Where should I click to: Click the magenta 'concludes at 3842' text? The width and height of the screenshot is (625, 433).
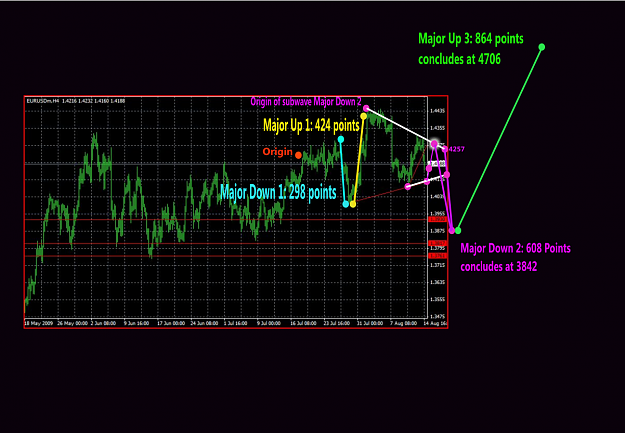(499, 266)
